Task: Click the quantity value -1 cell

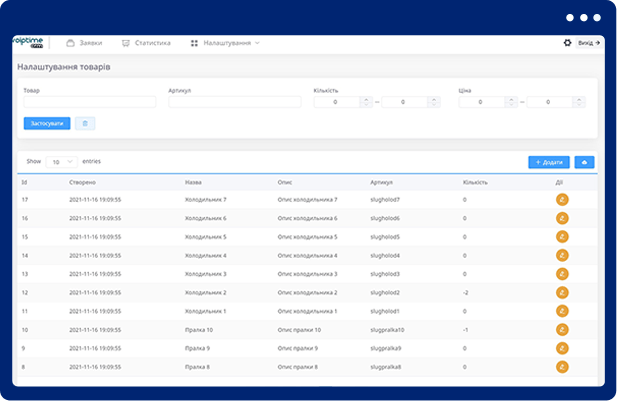Action: (466, 330)
